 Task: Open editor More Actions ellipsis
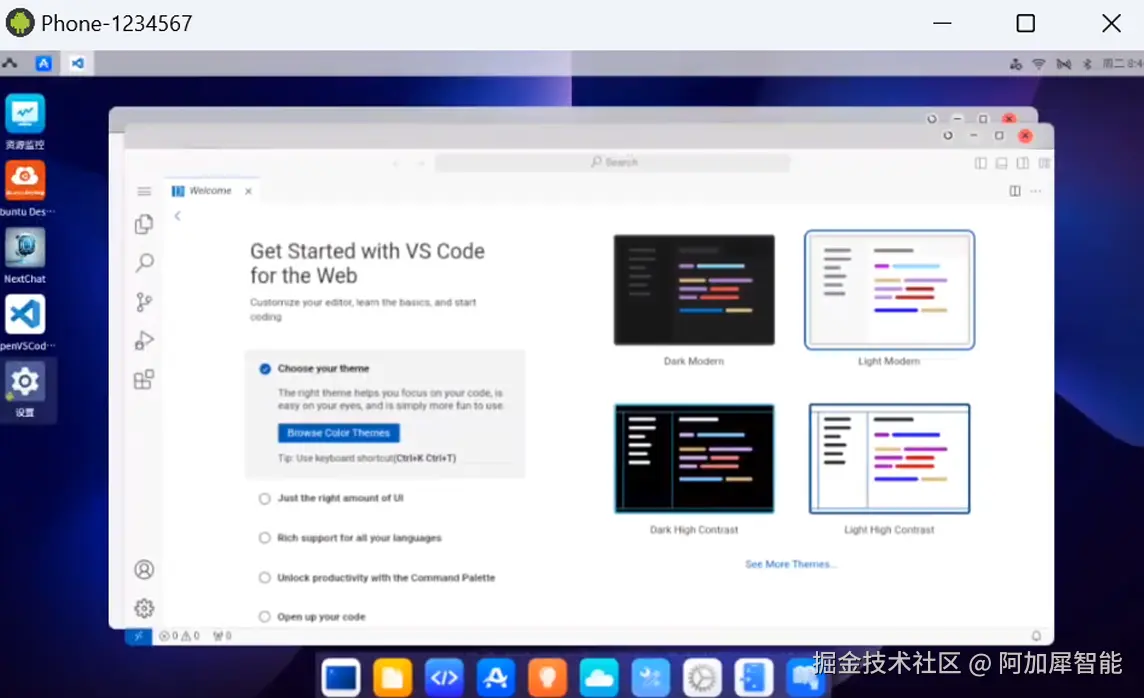click(1036, 191)
